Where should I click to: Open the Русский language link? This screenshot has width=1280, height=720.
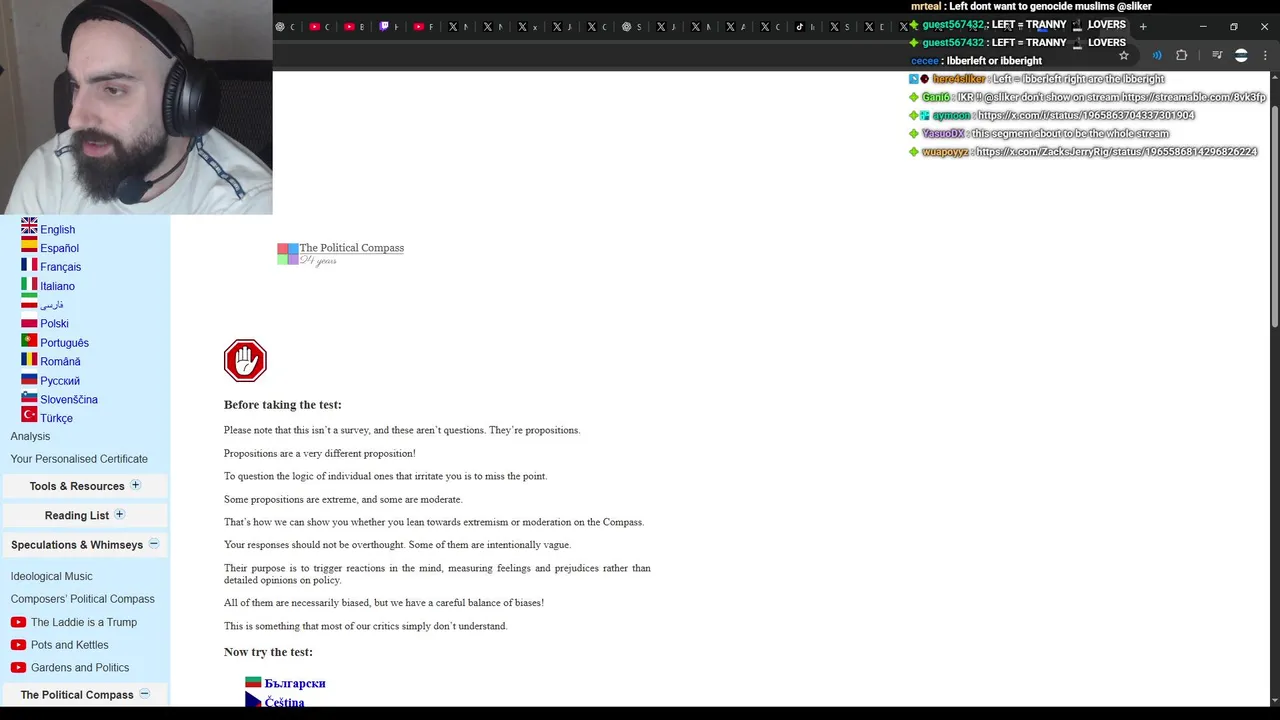60,381
